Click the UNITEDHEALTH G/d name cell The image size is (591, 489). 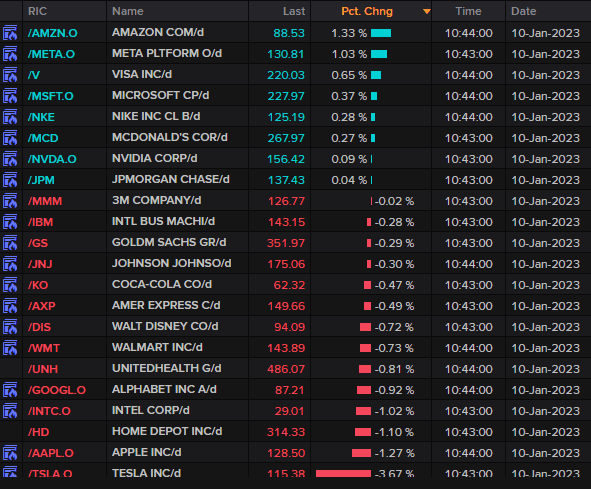(x=167, y=368)
